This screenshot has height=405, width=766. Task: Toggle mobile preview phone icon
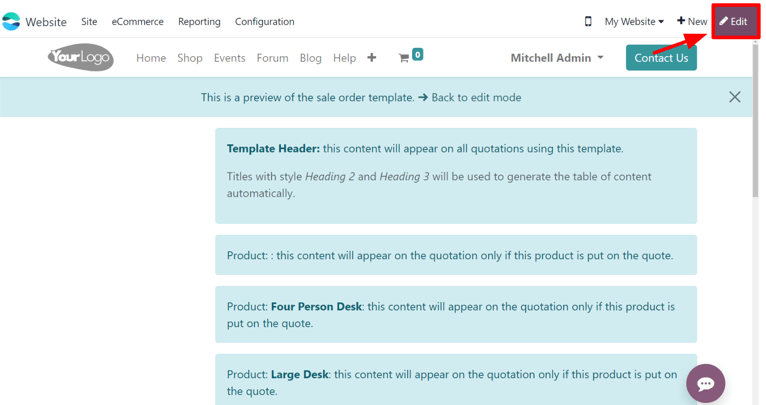point(588,21)
